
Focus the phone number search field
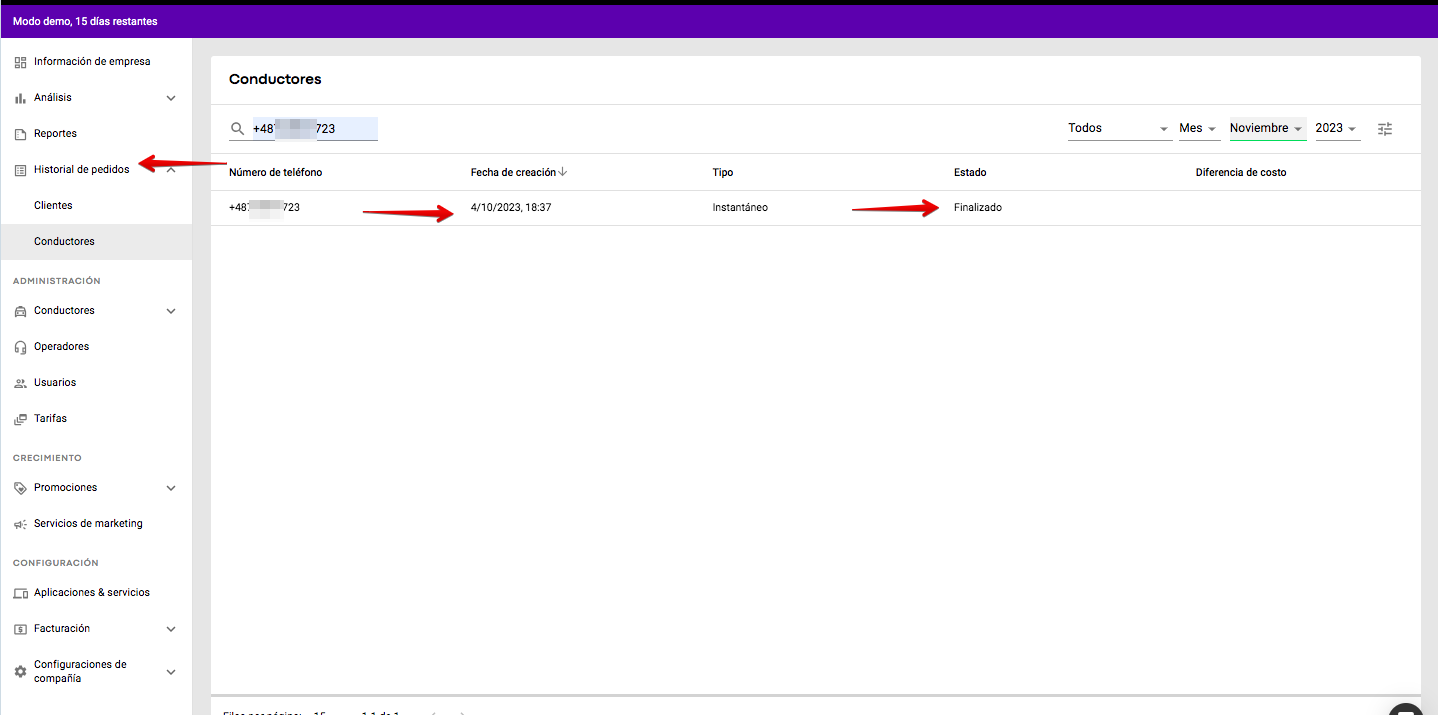(314, 129)
